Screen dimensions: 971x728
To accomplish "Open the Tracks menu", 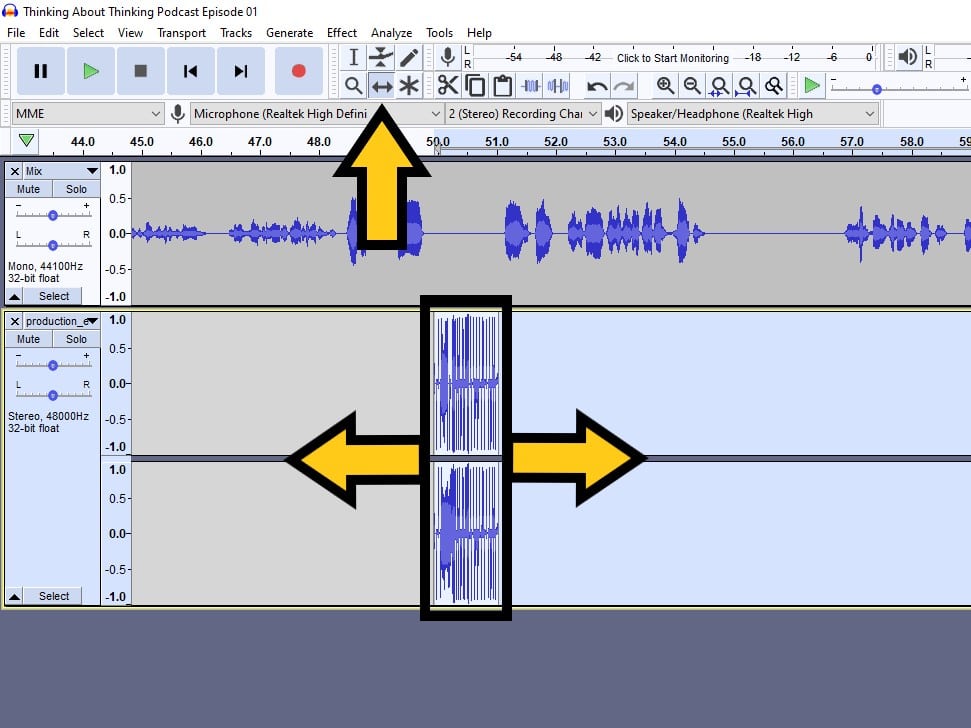I will point(236,33).
